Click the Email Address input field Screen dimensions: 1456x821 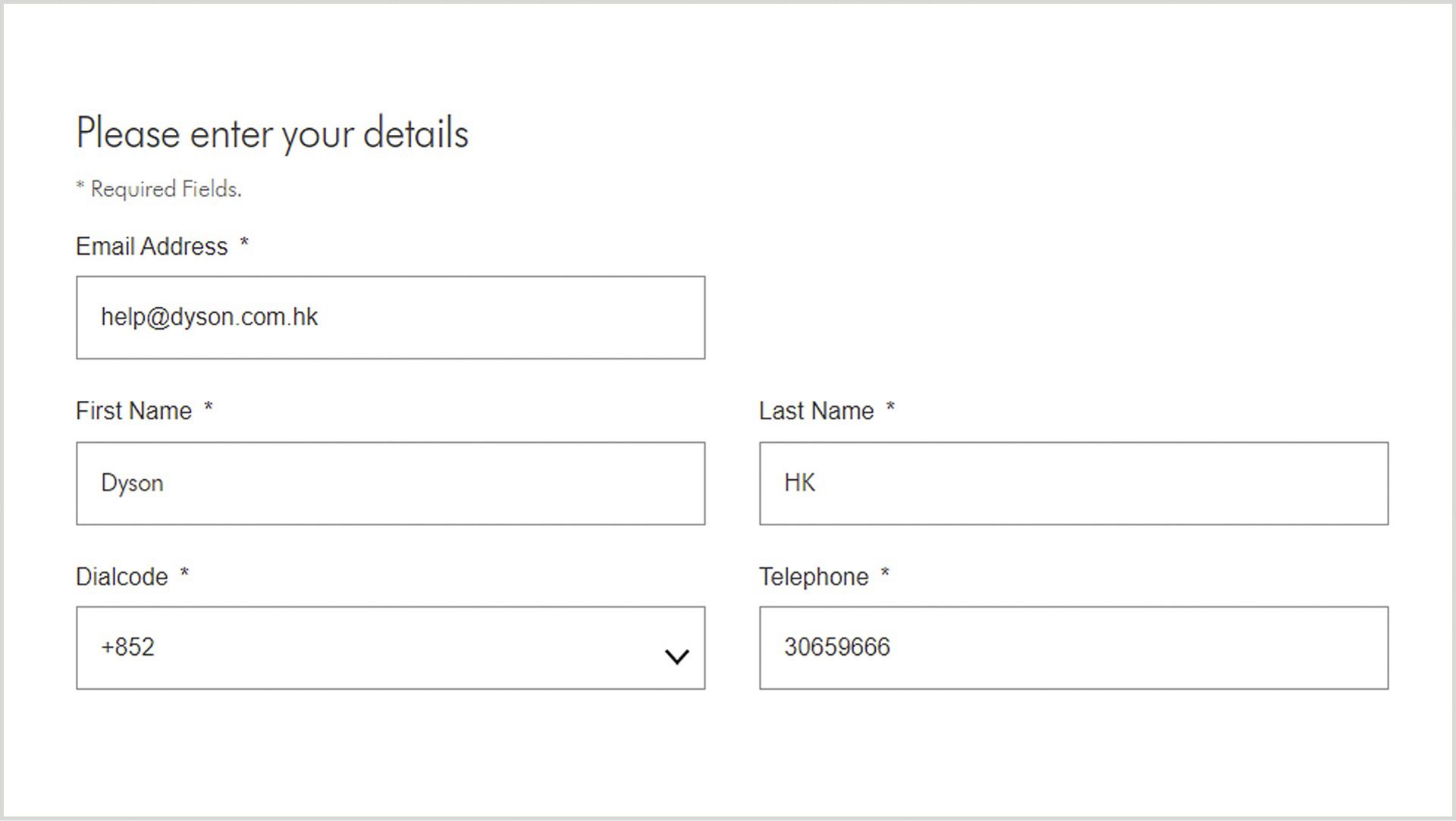tap(391, 318)
